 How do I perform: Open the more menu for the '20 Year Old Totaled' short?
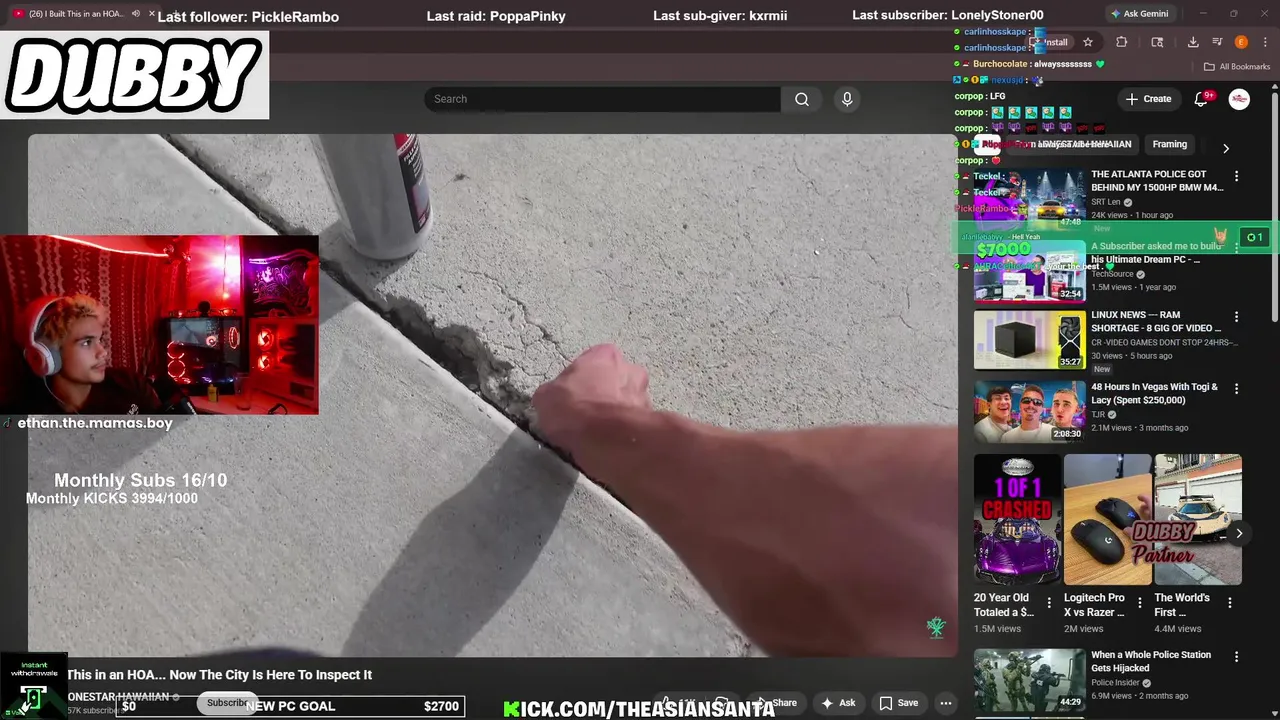pos(1049,603)
